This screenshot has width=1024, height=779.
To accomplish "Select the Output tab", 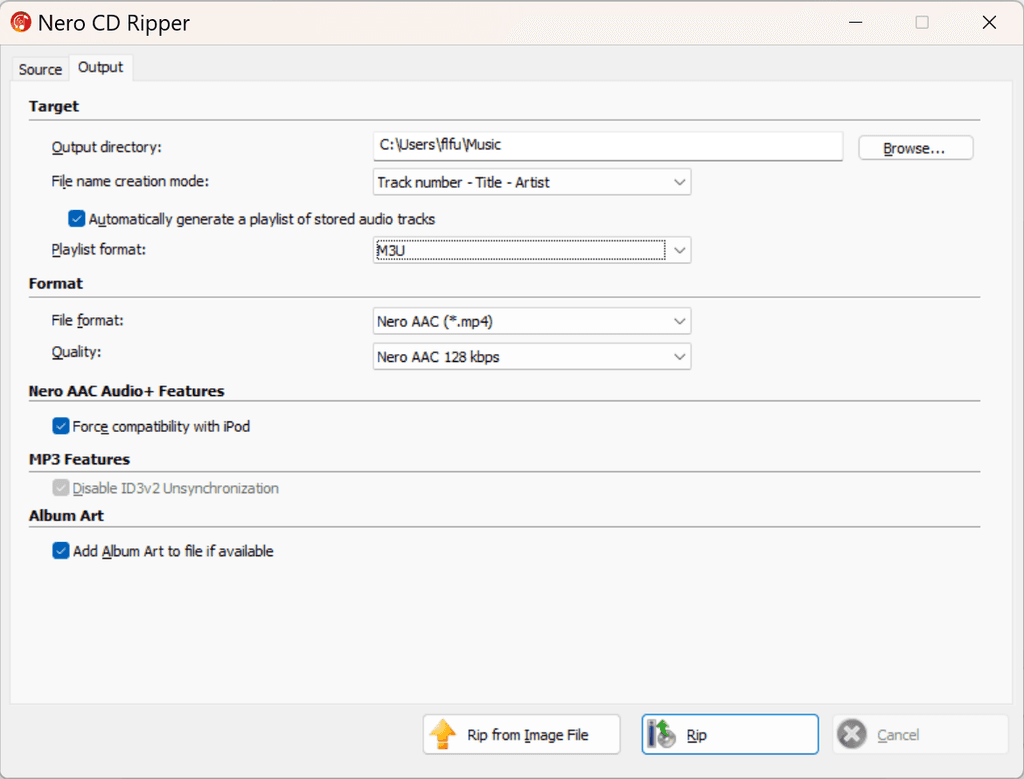I will point(100,67).
